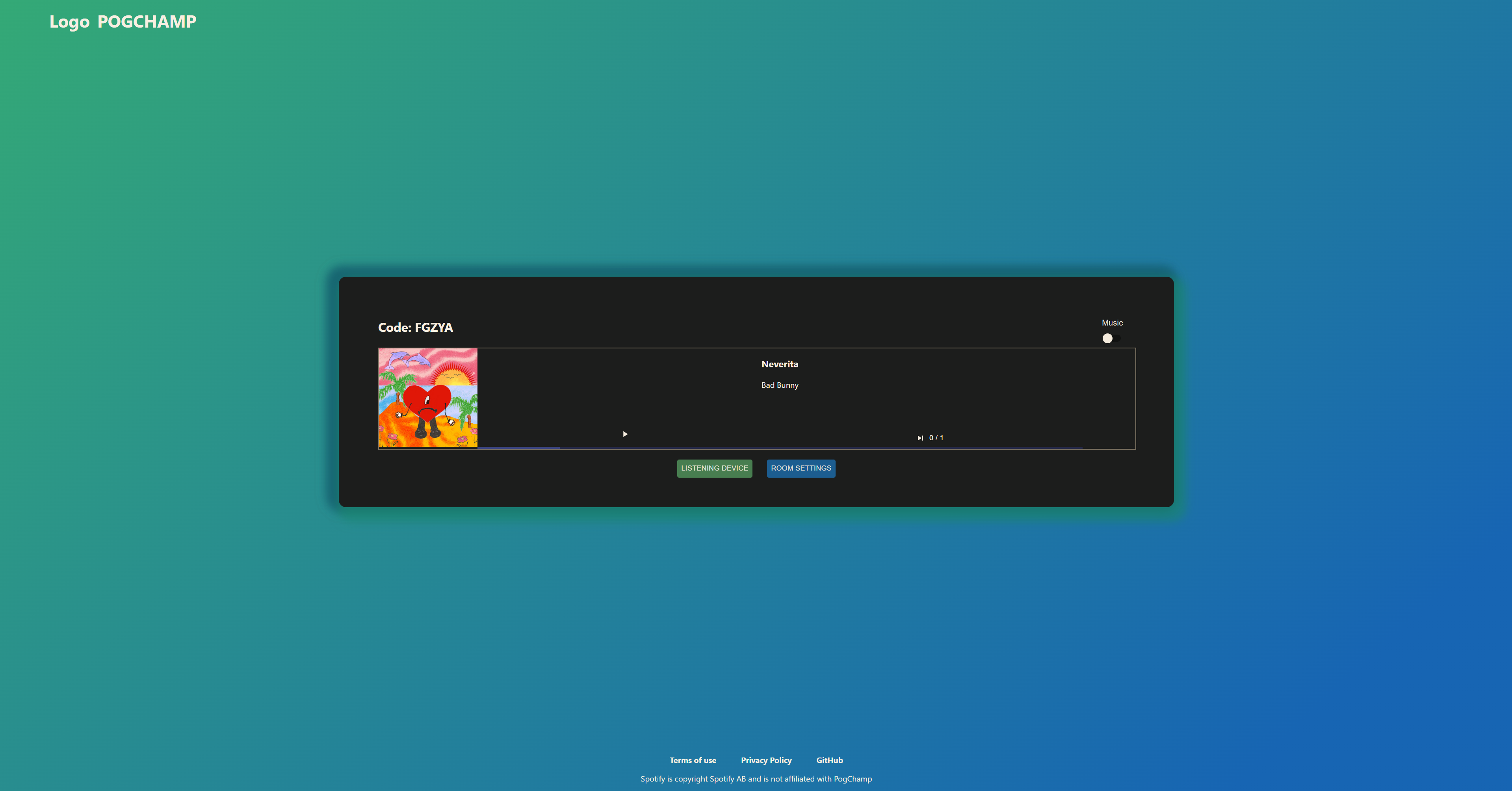Select the Bad Bunny album artwork
The image size is (1512, 791).
coord(428,398)
